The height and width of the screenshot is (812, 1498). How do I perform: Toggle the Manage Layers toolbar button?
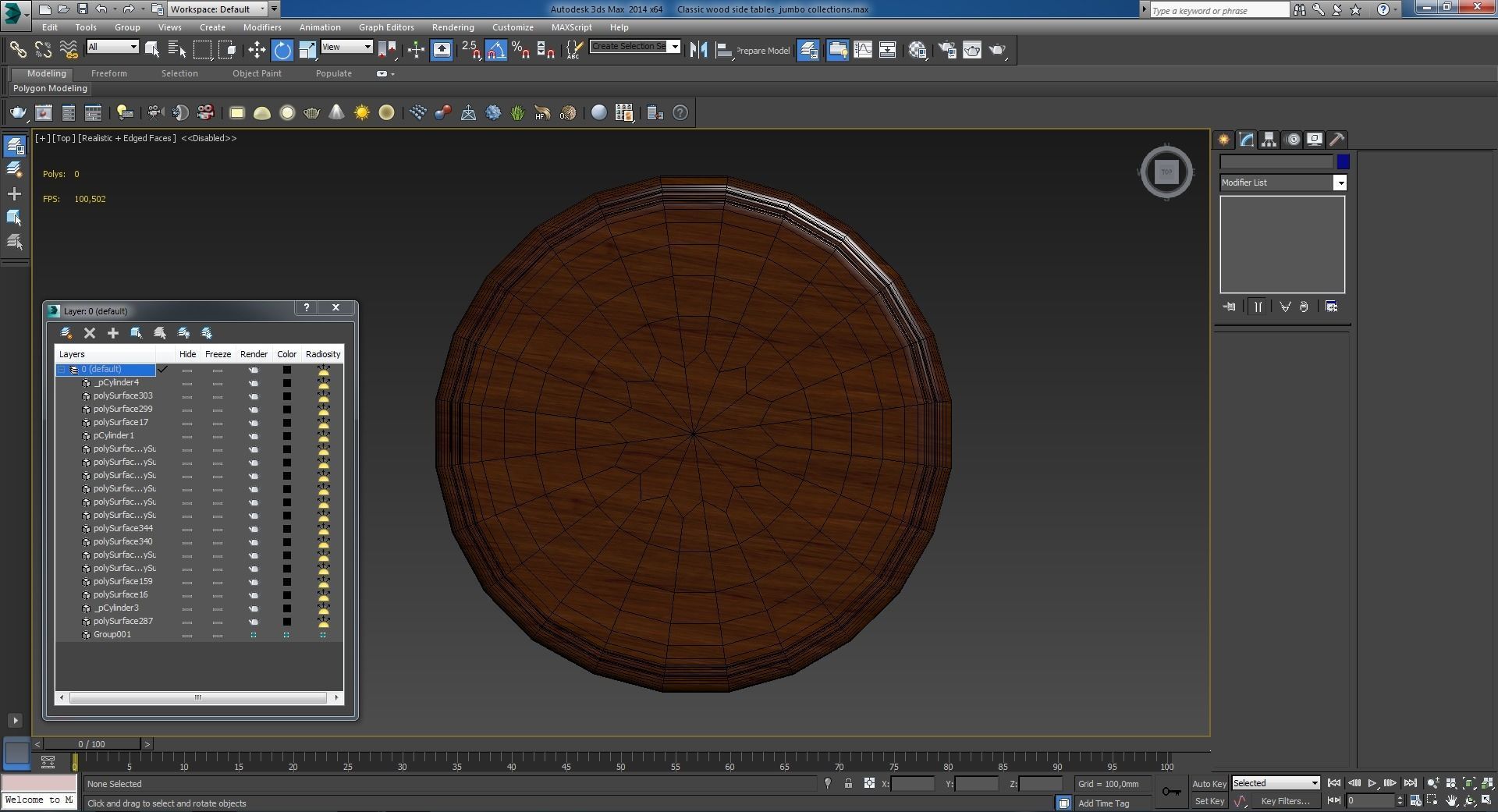(808, 50)
